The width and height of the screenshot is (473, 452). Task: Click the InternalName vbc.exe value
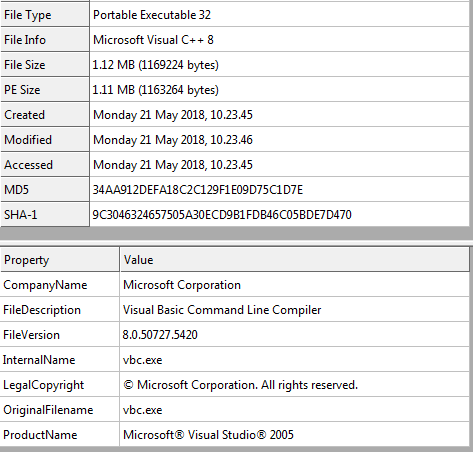pyautogui.click(x=142, y=360)
